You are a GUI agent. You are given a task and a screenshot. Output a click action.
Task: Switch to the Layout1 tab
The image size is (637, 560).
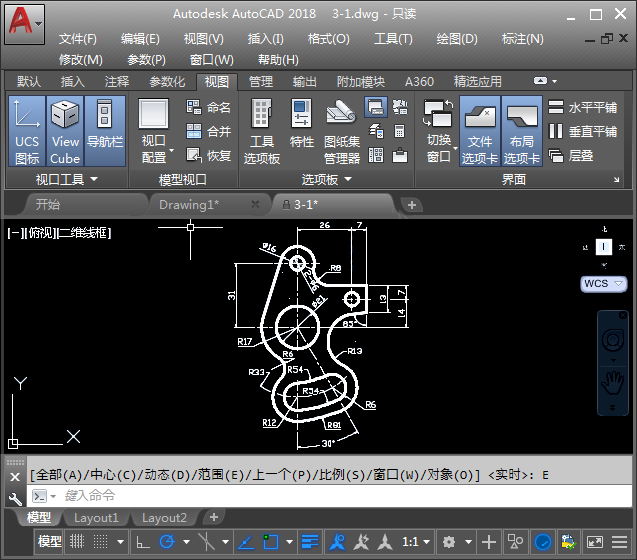pos(97,518)
